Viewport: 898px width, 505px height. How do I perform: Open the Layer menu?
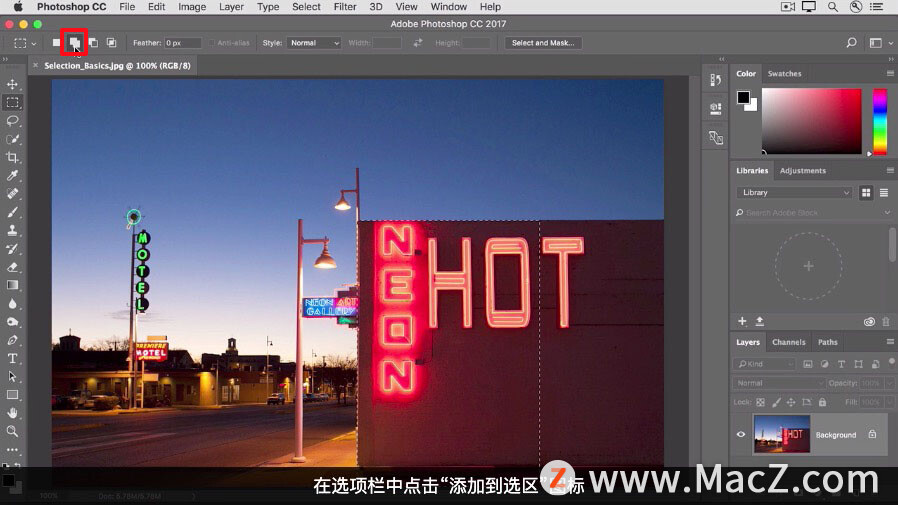(x=231, y=7)
